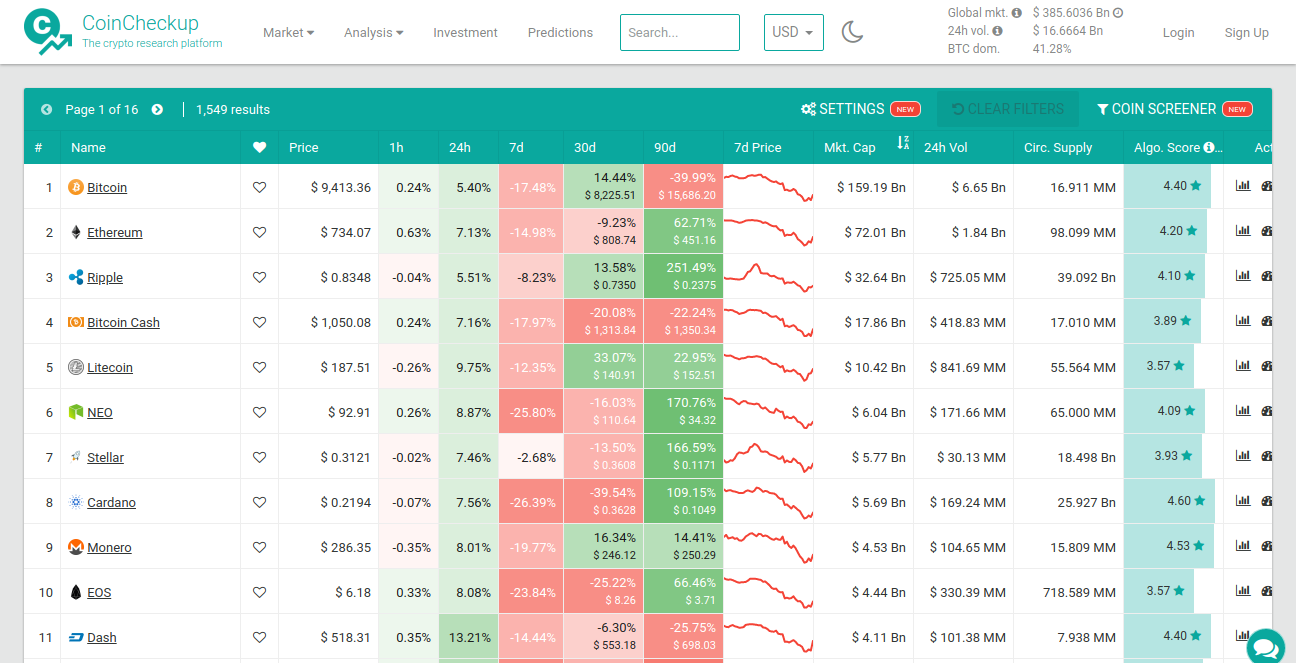The width and height of the screenshot is (1296, 663).
Task: Sort table by 24h Vol column
Action: coord(946,147)
